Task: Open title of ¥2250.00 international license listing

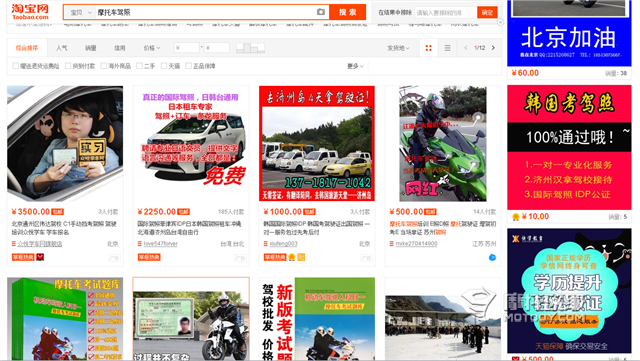Action: [x=189, y=228]
